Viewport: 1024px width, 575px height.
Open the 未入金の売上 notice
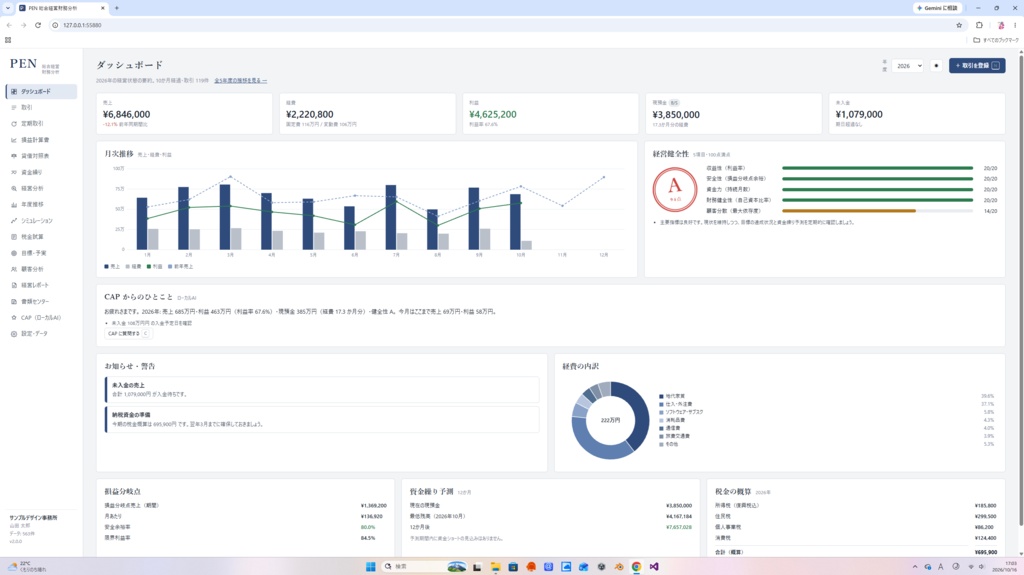322,389
